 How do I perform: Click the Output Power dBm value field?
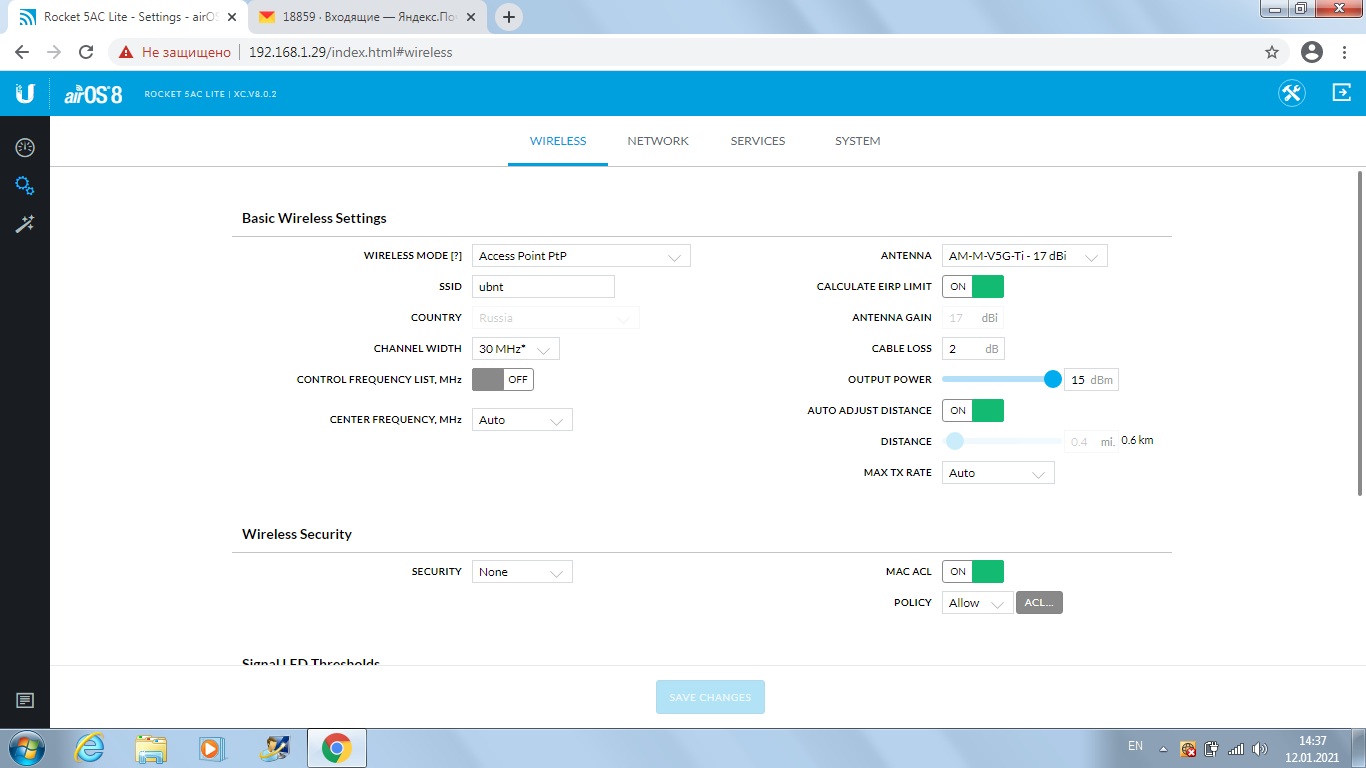1091,380
